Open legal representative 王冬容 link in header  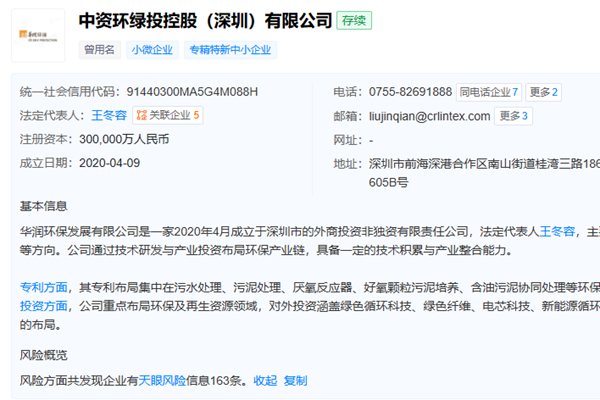click(x=108, y=115)
